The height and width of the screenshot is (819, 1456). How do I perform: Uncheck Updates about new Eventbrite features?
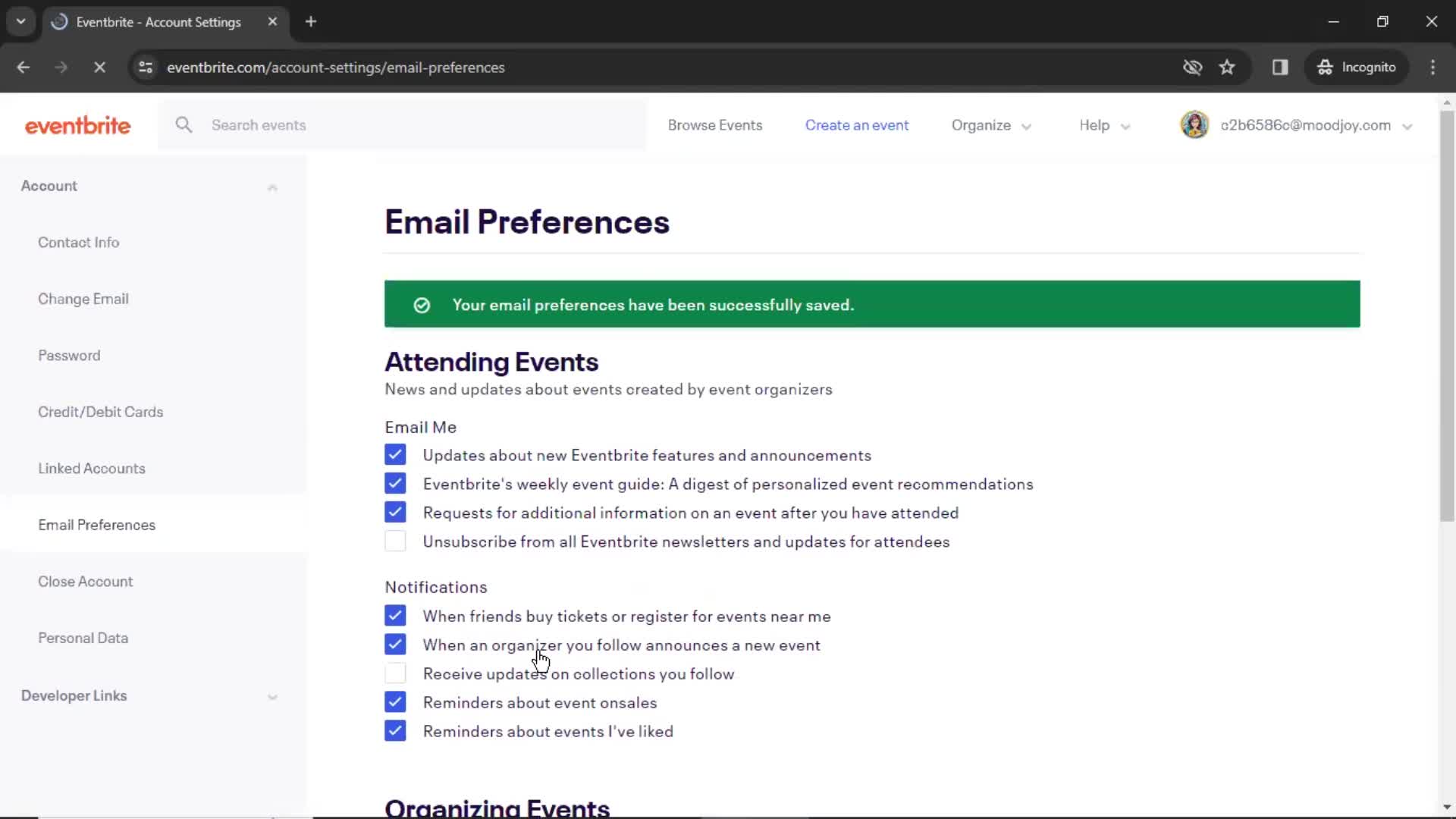tap(395, 455)
